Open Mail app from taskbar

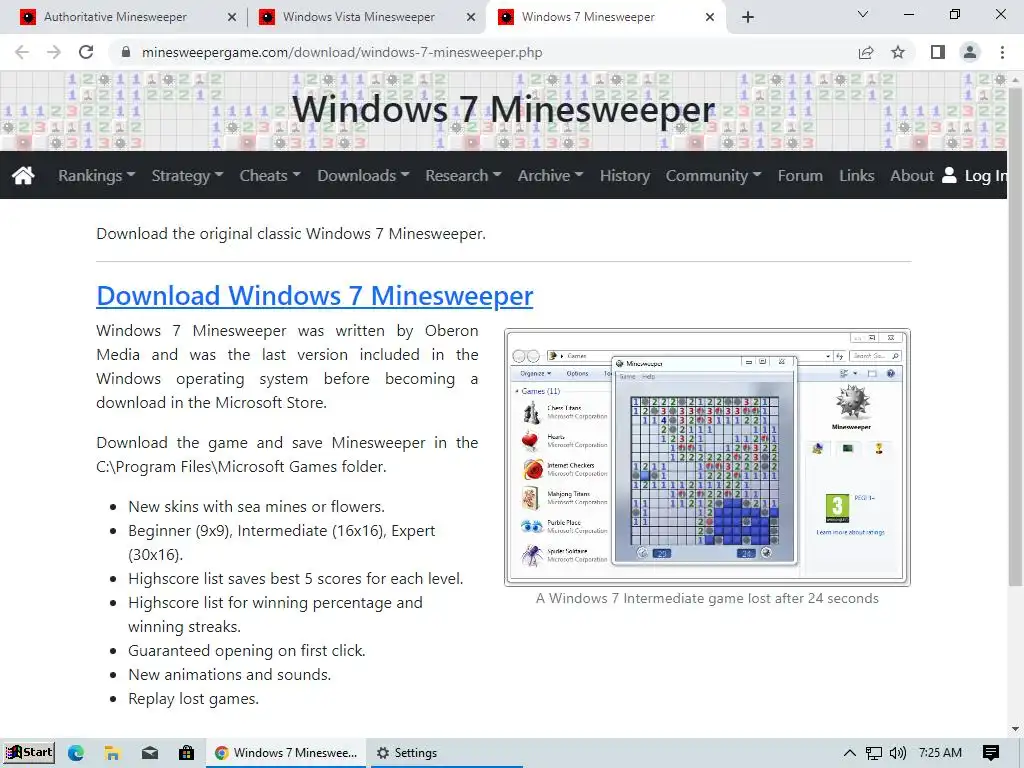tap(150, 752)
